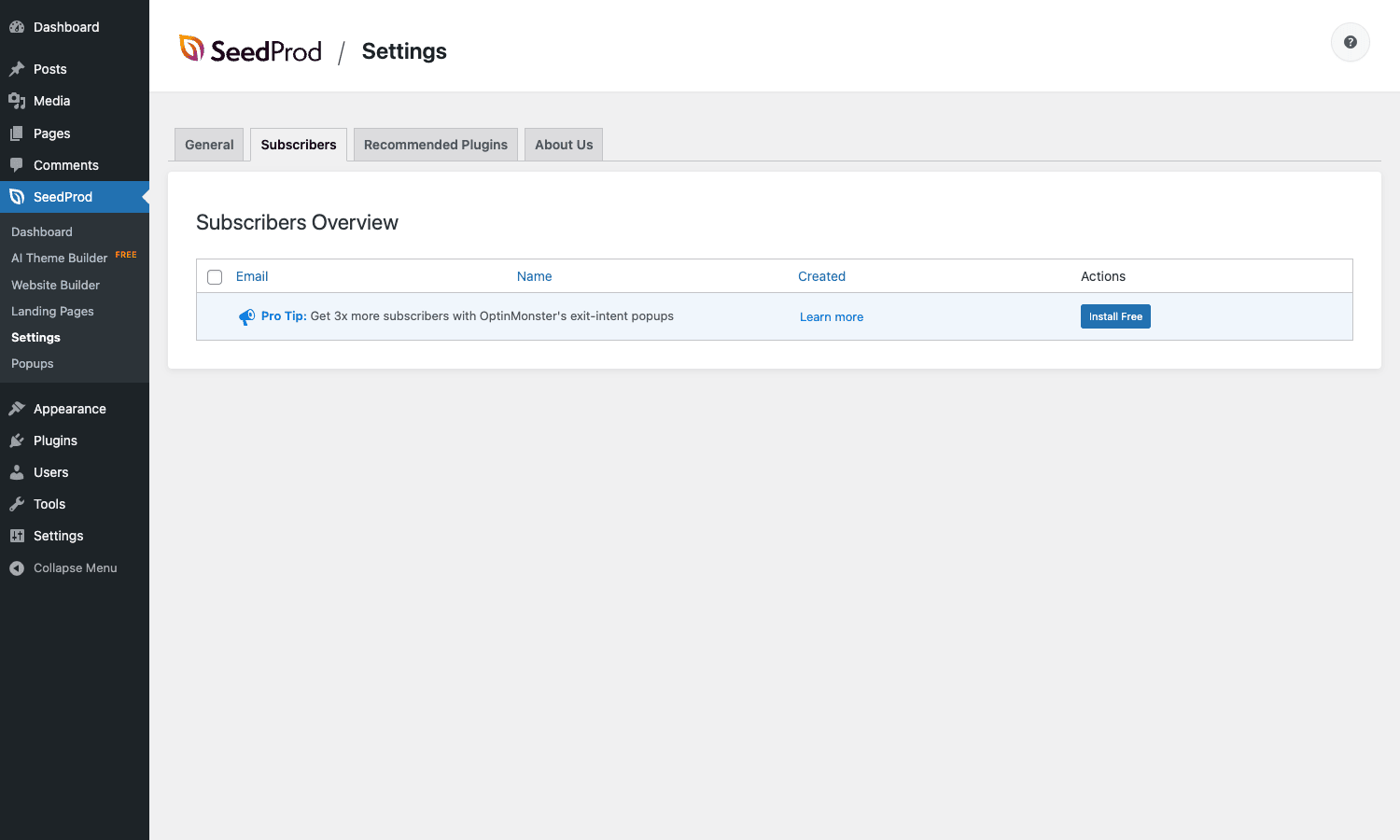Switch to the General tab
This screenshot has height=840, width=1400.
pyautogui.click(x=209, y=145)
